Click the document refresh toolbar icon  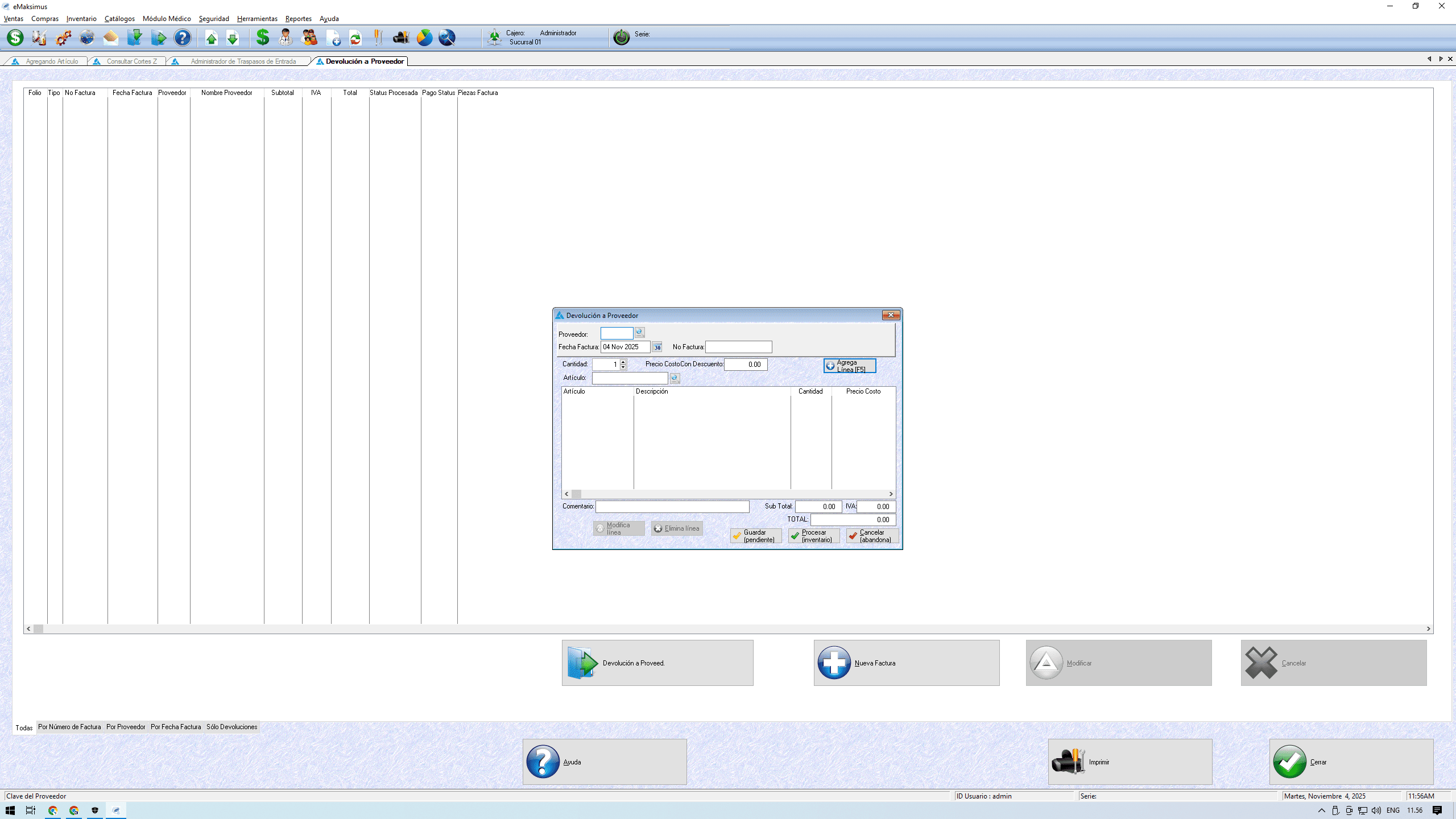pos(355,38)
